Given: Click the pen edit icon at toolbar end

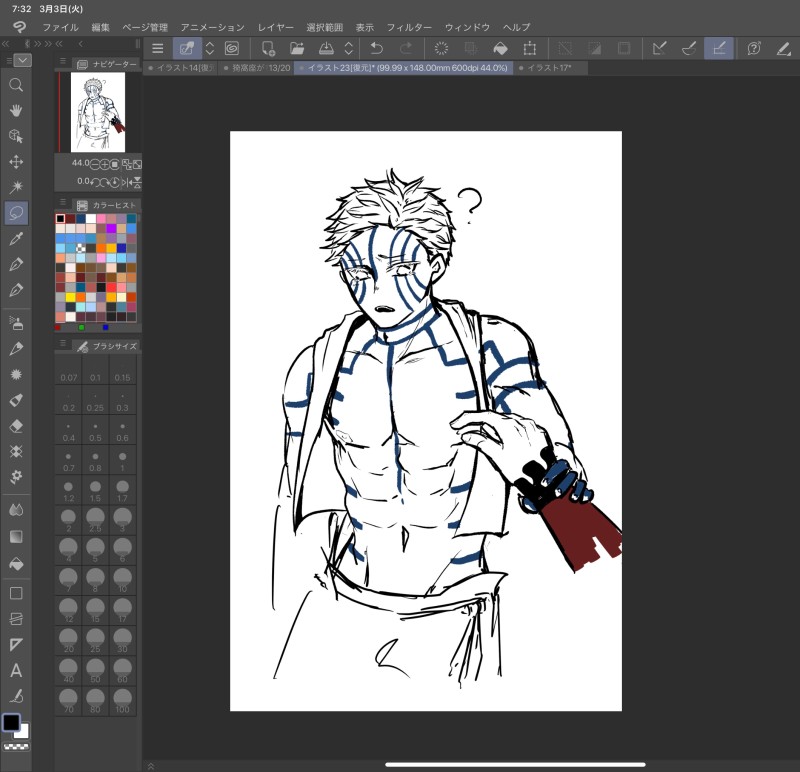Looking at the screenshot, I should 783,48.
